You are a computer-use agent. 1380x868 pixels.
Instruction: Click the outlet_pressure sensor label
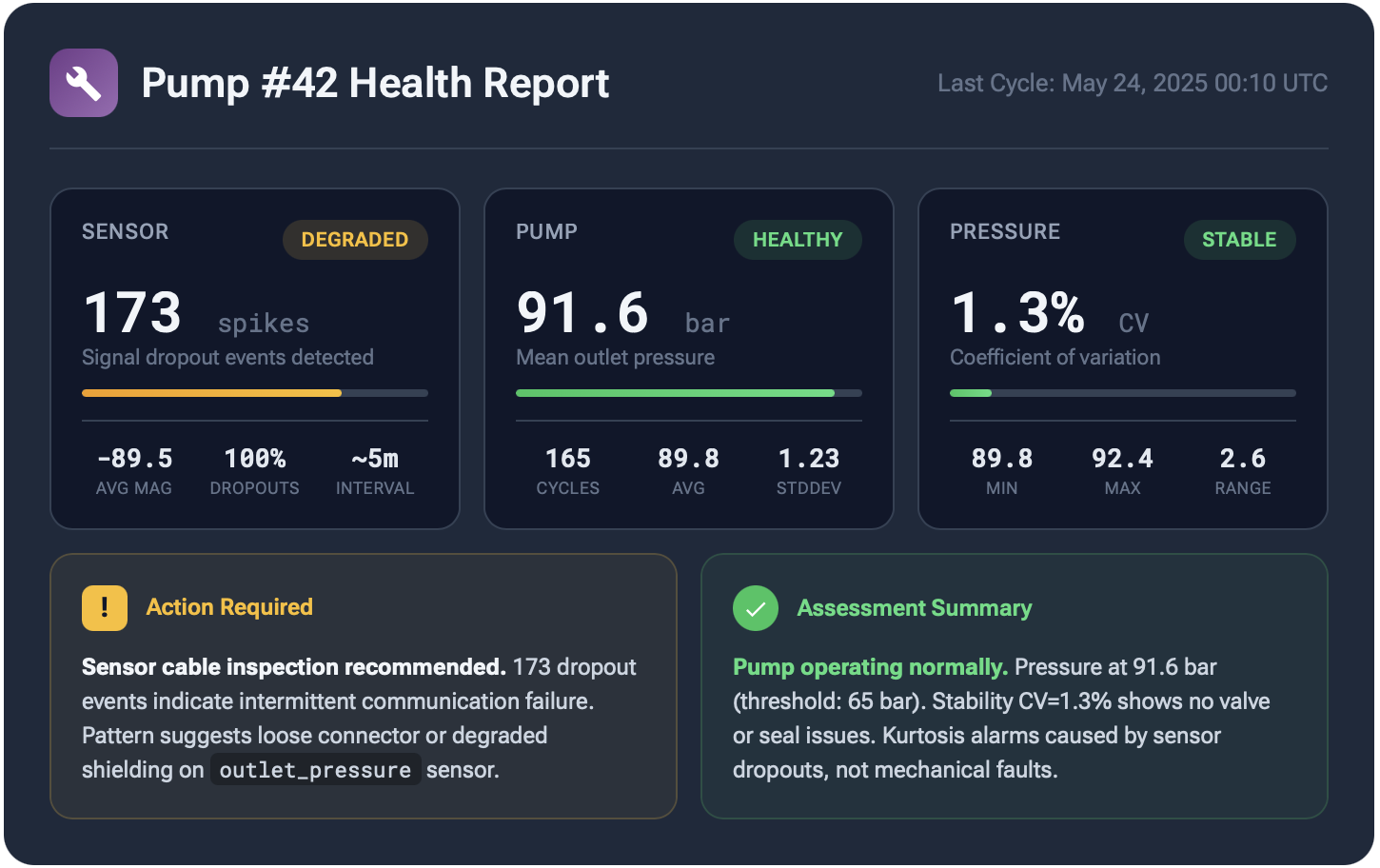[315, 769]
